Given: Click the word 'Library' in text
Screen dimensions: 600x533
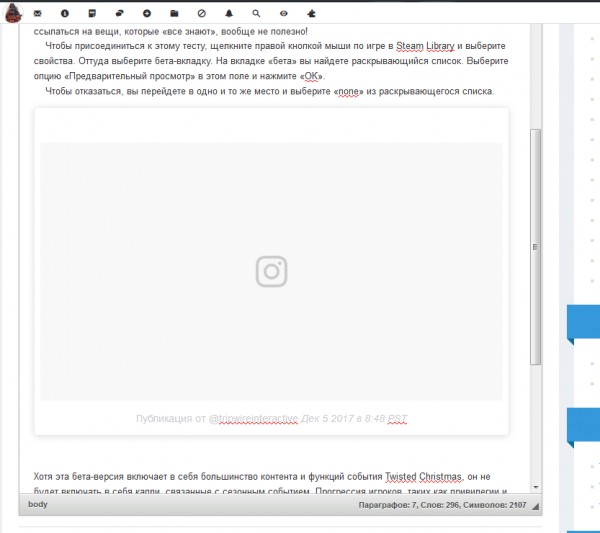Looking at the screenshot, I should (x=440, y=46).
